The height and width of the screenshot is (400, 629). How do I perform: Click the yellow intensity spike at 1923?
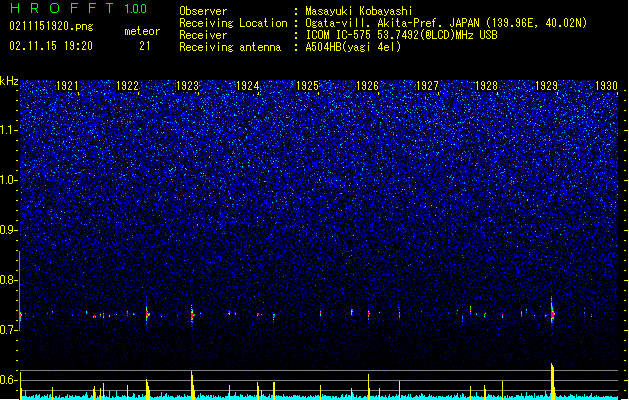[192, 385]
